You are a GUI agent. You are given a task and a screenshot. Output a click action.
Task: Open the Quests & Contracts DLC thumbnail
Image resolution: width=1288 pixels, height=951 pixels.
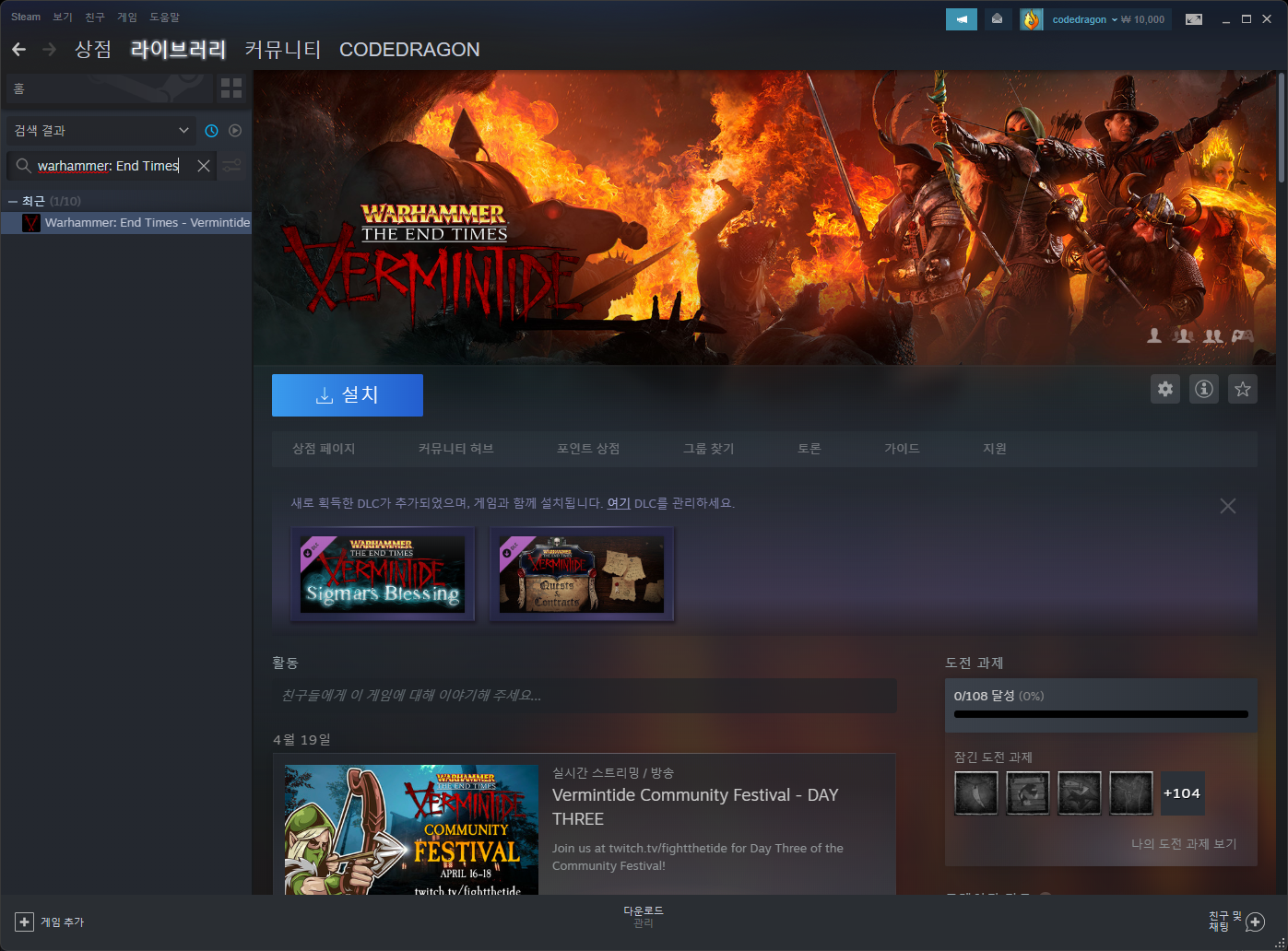582,574
